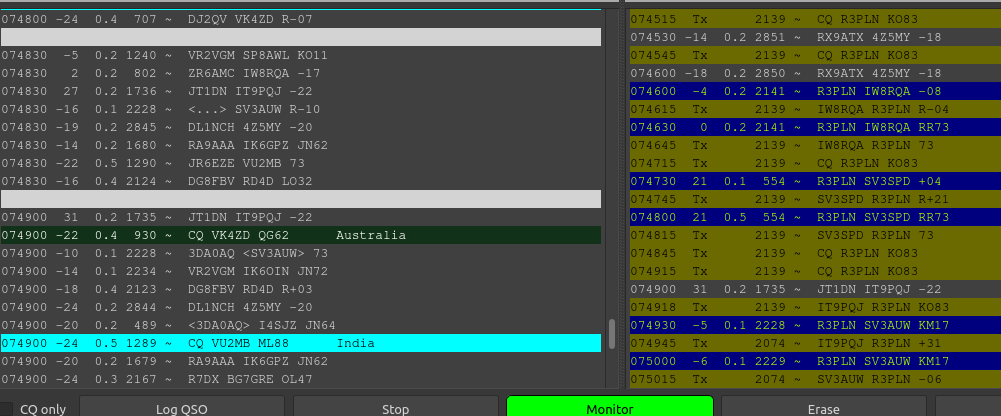This screenshot has width=1001, height=416.
Task: Select the IT9PQJ R3PLN KO83 Tx row
Action: point(815,307)
